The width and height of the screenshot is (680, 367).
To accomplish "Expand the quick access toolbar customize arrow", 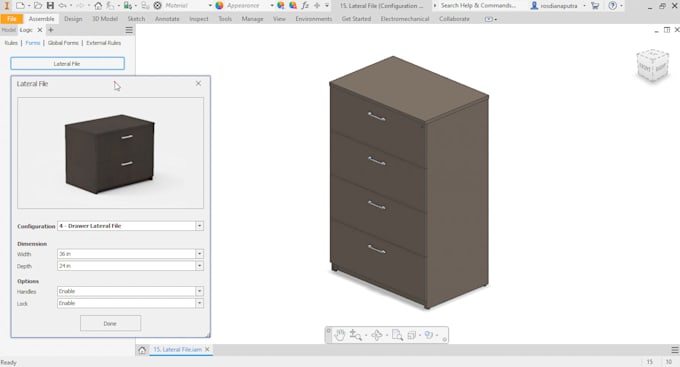I will point(327,6).
